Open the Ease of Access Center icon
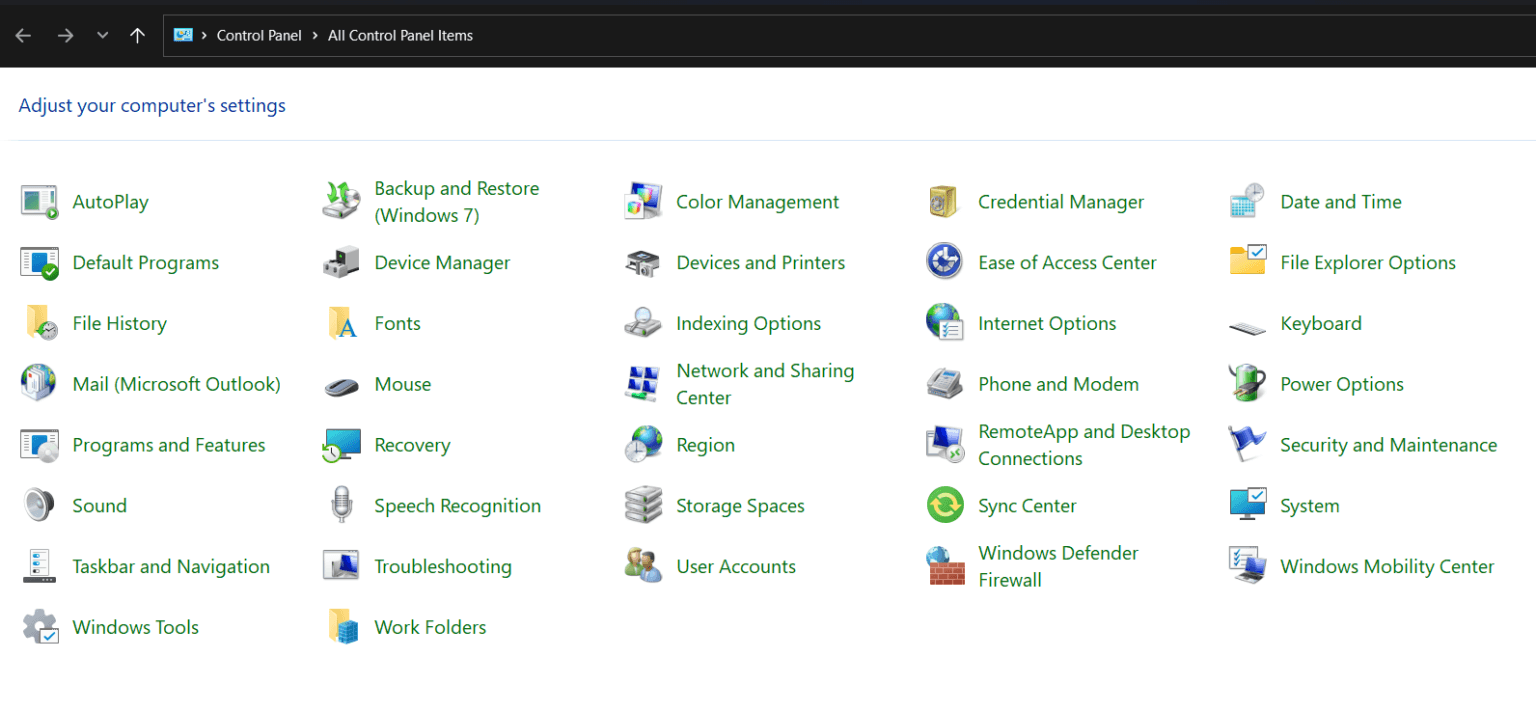The width and height of the screenshot is (1536, 712). click(944, 263)
